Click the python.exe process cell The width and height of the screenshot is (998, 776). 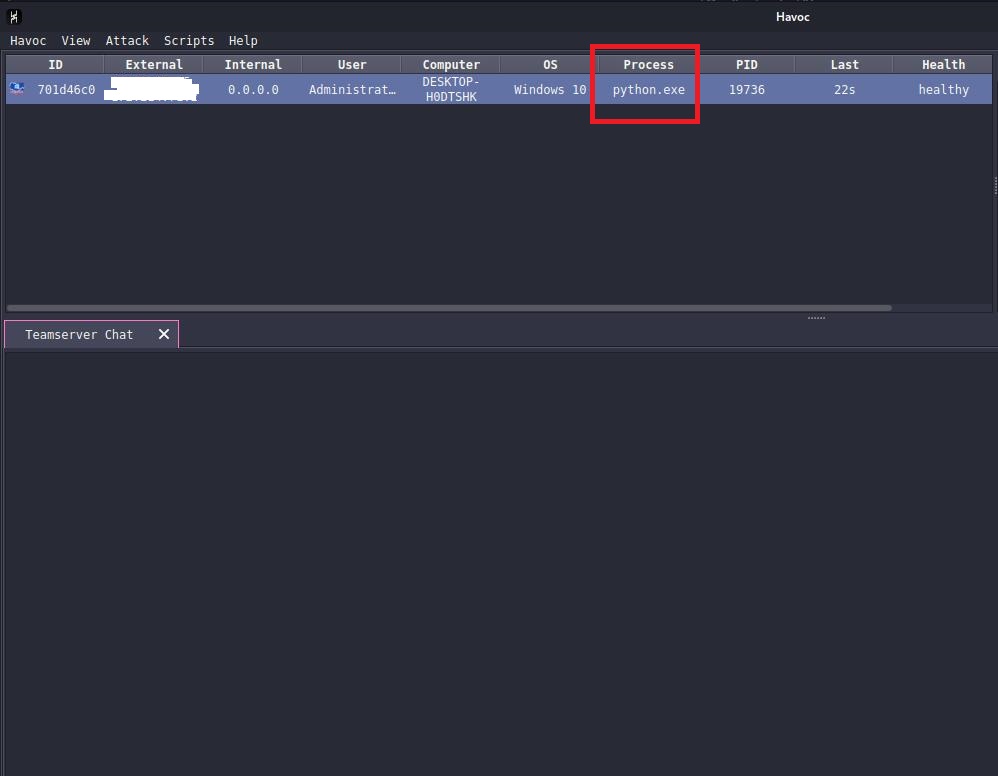tap(648, 90)
